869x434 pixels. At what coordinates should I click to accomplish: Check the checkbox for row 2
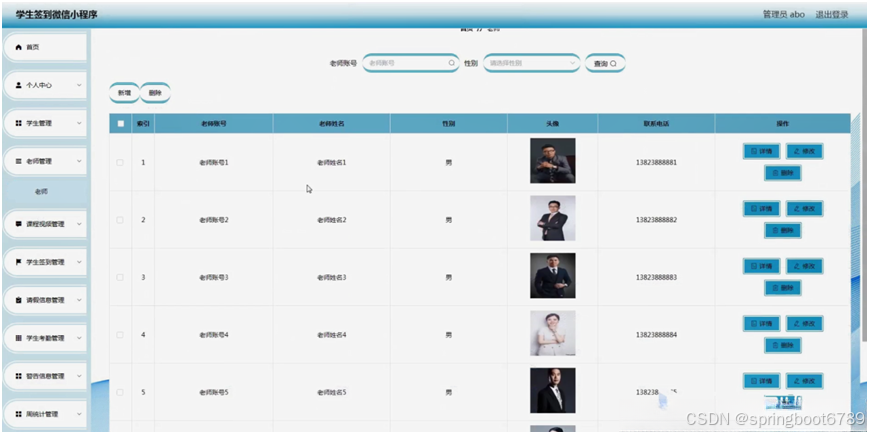[x=120, y=220]
